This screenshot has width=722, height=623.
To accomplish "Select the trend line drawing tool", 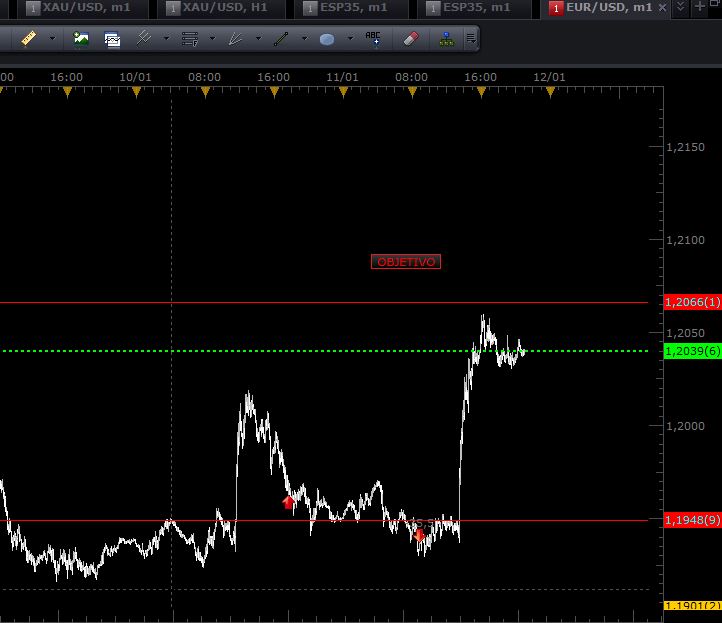I will 281,40.
